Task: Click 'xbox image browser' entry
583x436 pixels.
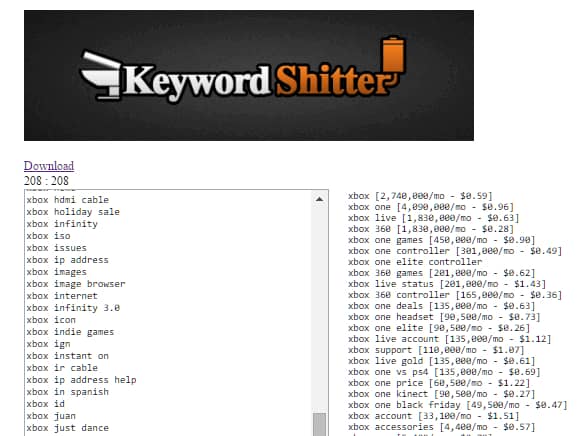Action: tap(76, 284)
